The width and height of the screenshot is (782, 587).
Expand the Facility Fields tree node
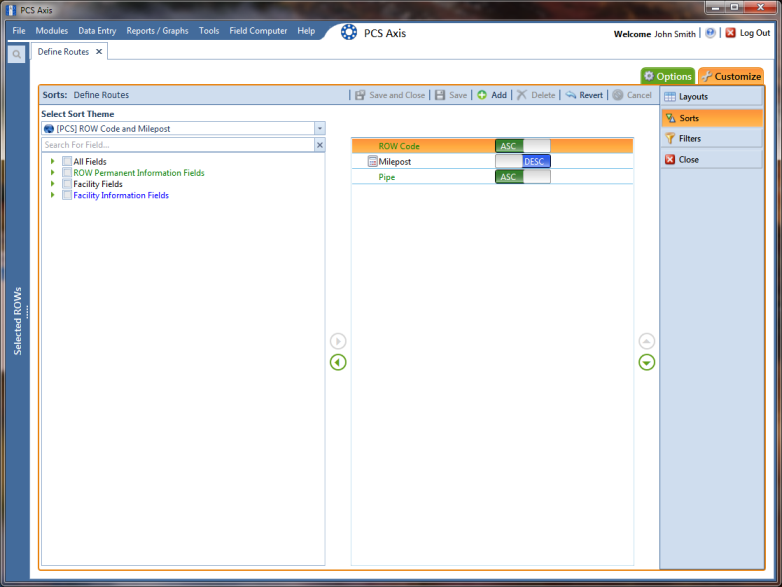(52, 184)
